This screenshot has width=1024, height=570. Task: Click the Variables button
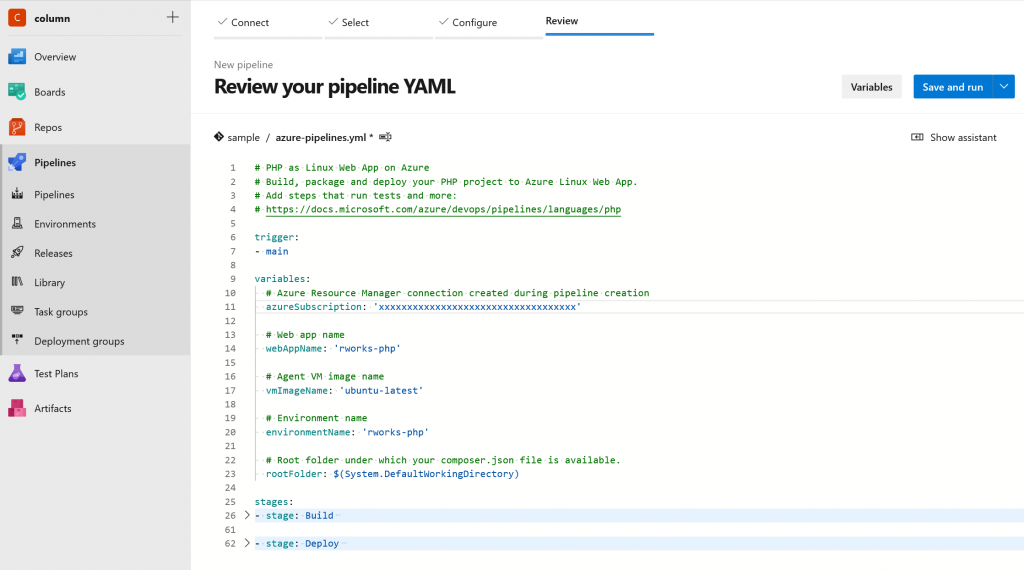coord(871,87)
